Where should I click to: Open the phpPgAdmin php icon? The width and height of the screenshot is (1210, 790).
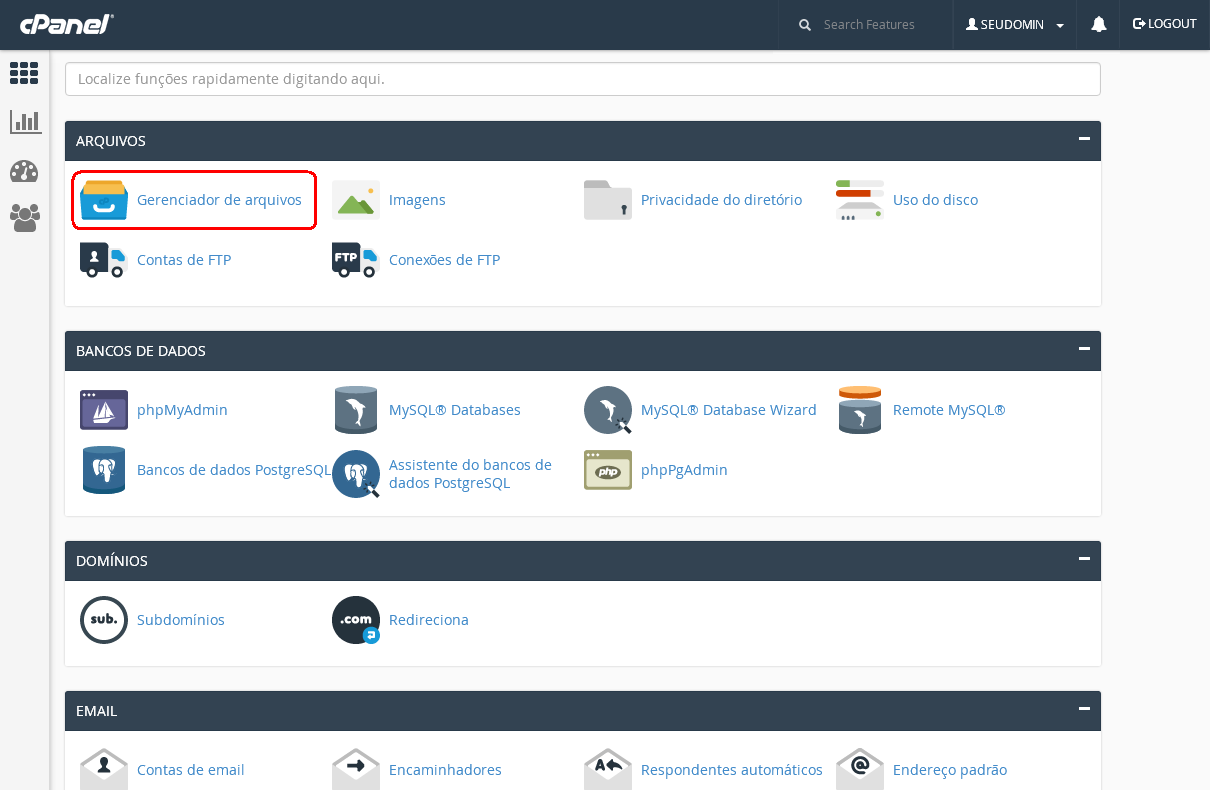608,470
